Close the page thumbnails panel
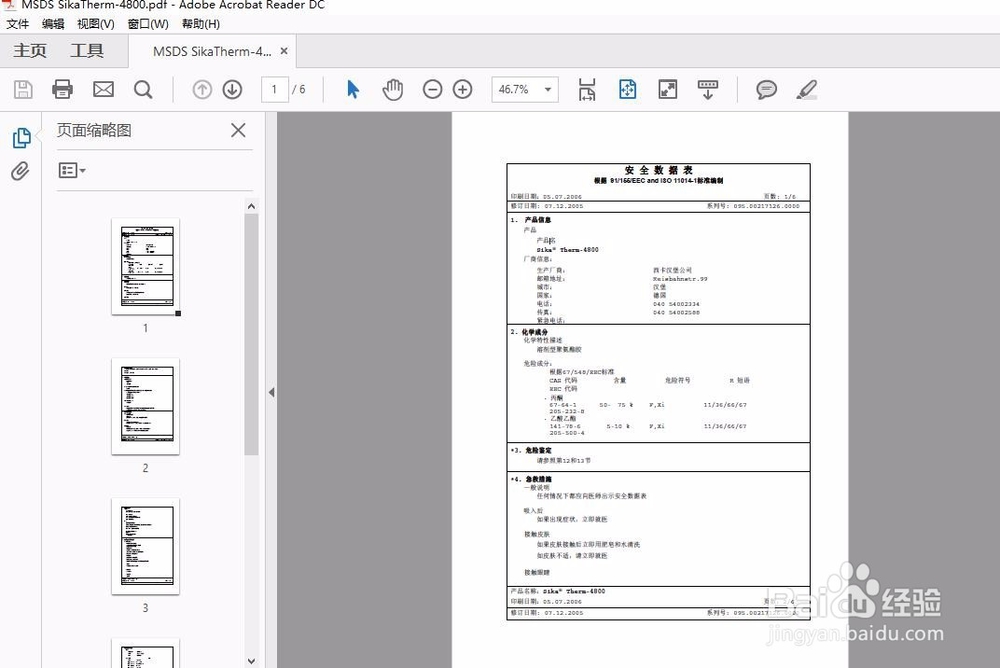Viewport: 1000px width, 668px height. point(238,130)
